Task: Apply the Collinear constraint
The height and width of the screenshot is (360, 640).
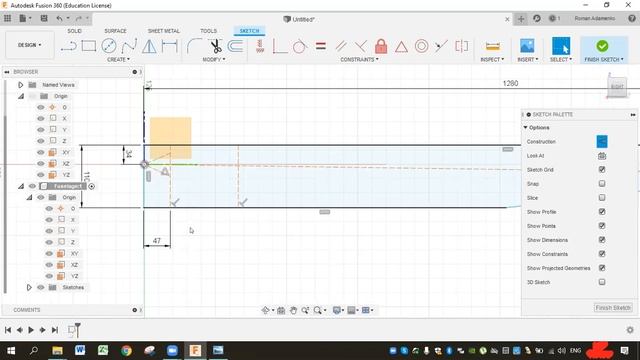Action: tap(441, 46)
